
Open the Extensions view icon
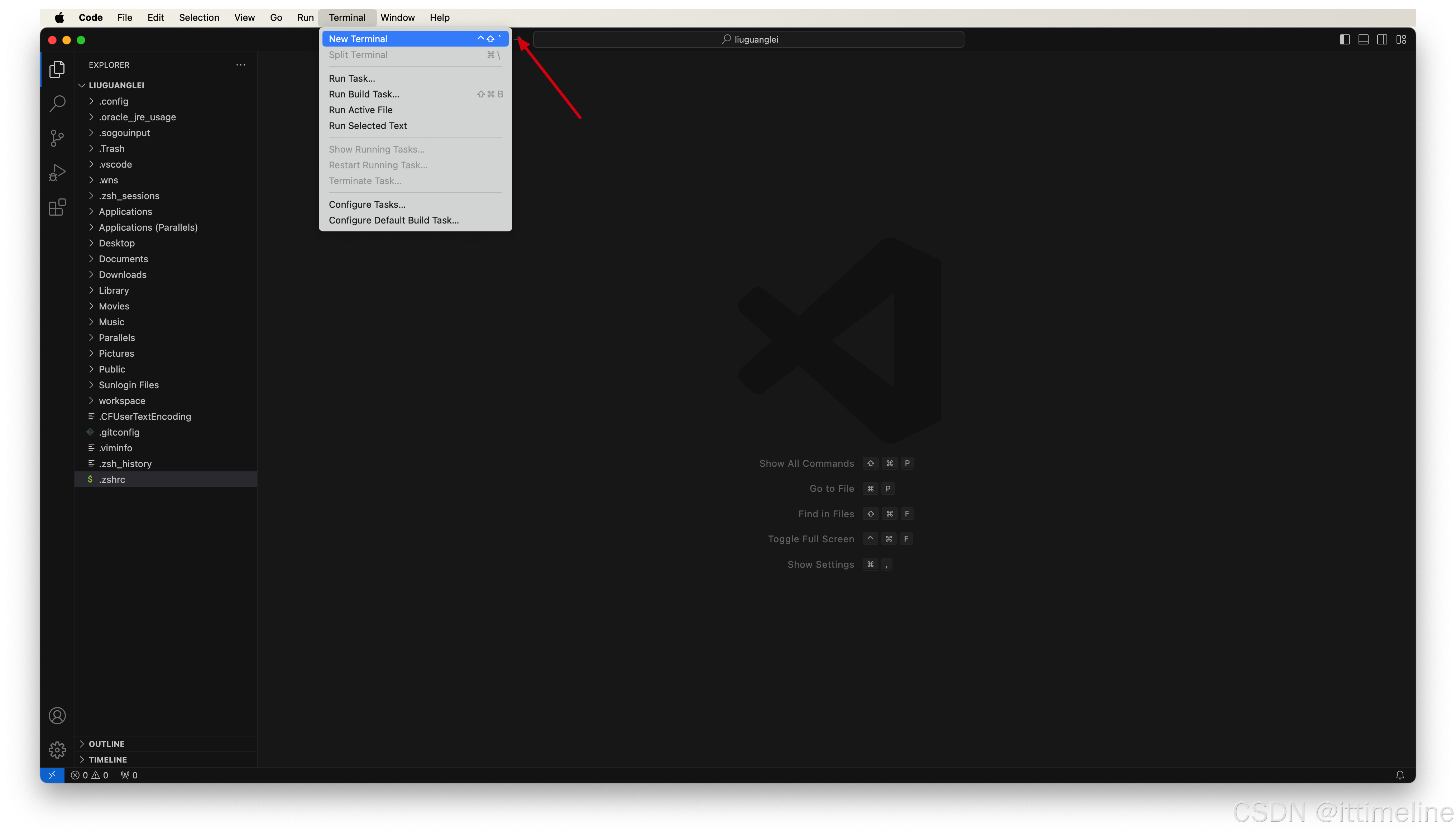click(57, 207)
